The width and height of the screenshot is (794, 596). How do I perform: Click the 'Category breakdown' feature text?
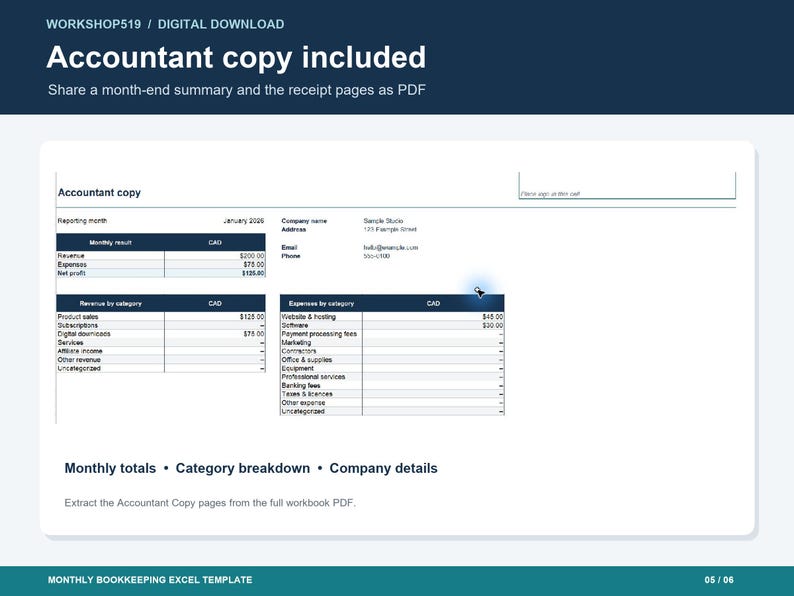pyautogui.click(x=243, y=468)
